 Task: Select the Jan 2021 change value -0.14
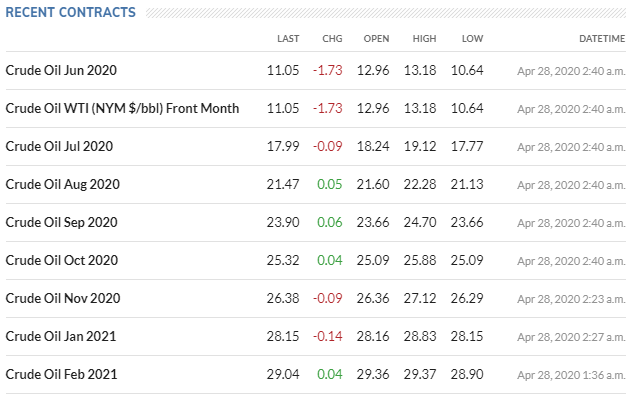coord(328,336)
